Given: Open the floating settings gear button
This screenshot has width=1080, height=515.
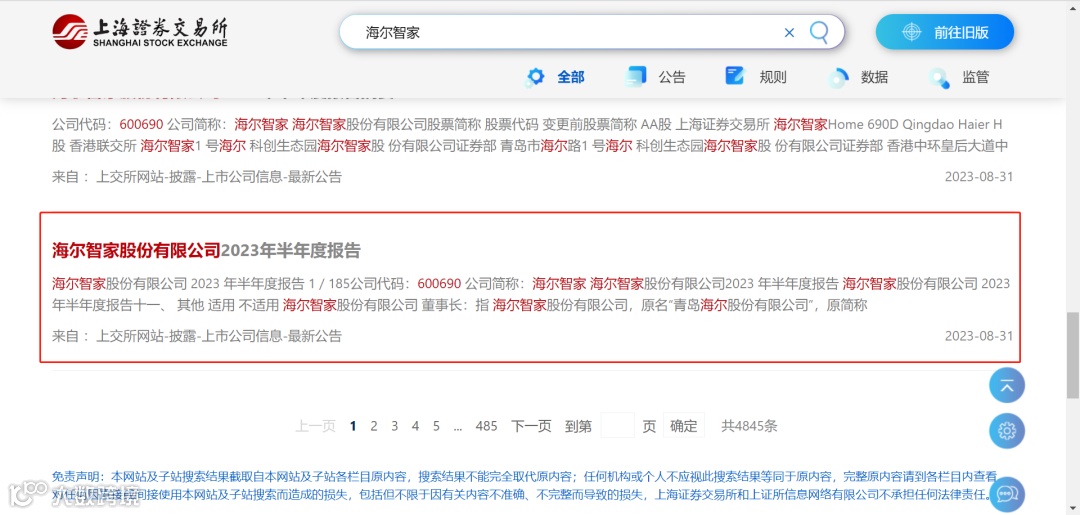Looking at the screenshot, I should coord(1007,432).
